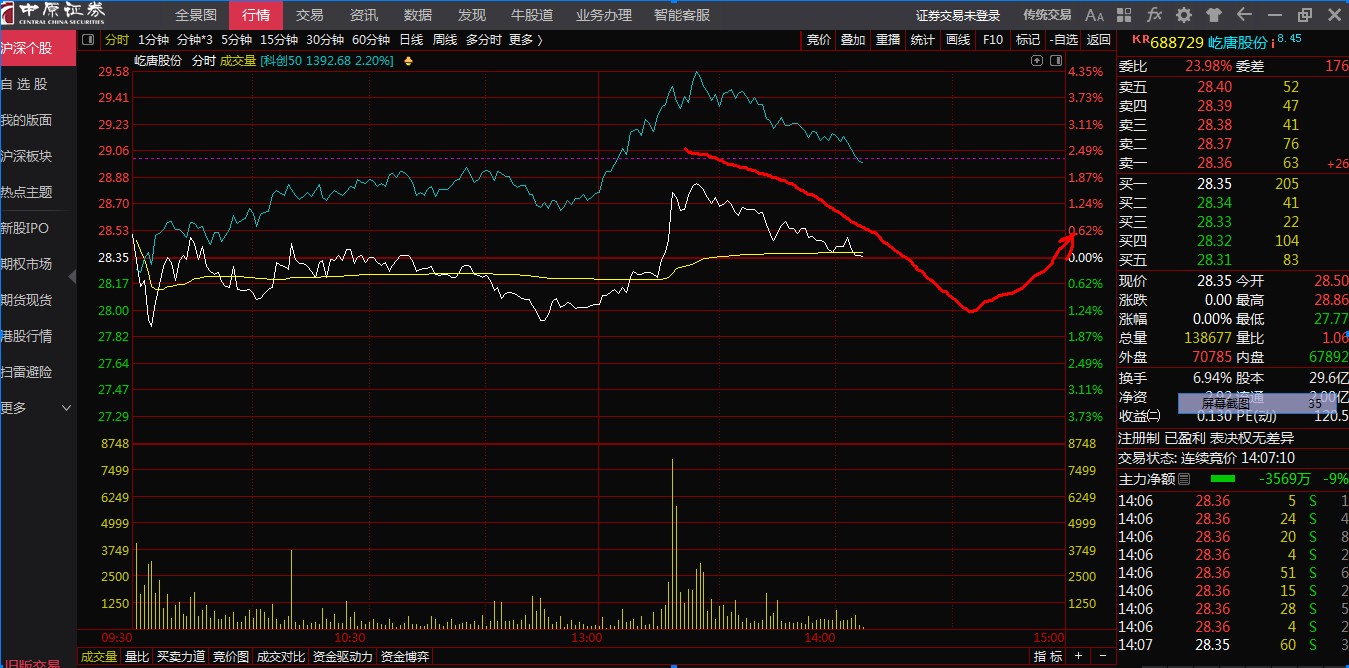Open the 智能客服 top menu
This screenshot has height=668, width=1349.
coord(682,15)
